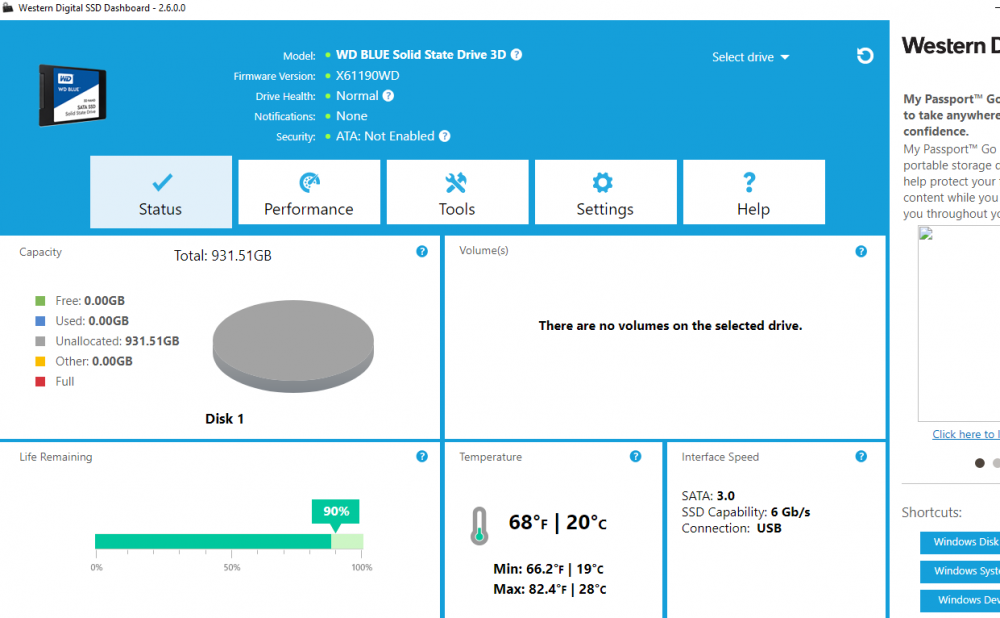The height and width of the screenshot is (618, 1000).
Task: Click the Life Remaining help icon
Action: [422, 456]
